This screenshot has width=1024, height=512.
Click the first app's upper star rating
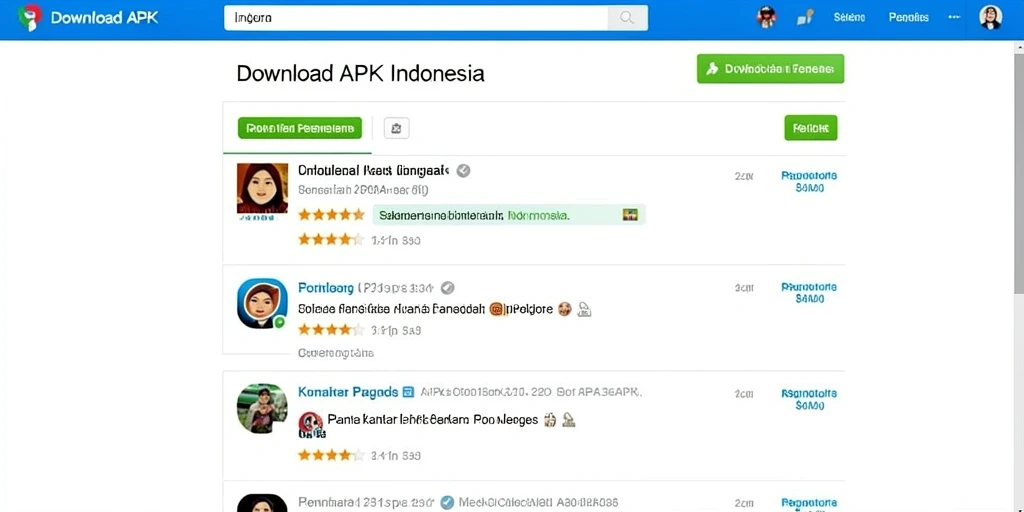(331, 215)
